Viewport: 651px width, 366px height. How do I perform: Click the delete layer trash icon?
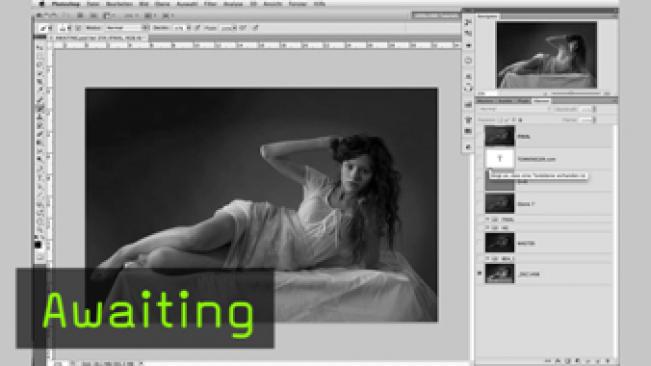(608, 361)
